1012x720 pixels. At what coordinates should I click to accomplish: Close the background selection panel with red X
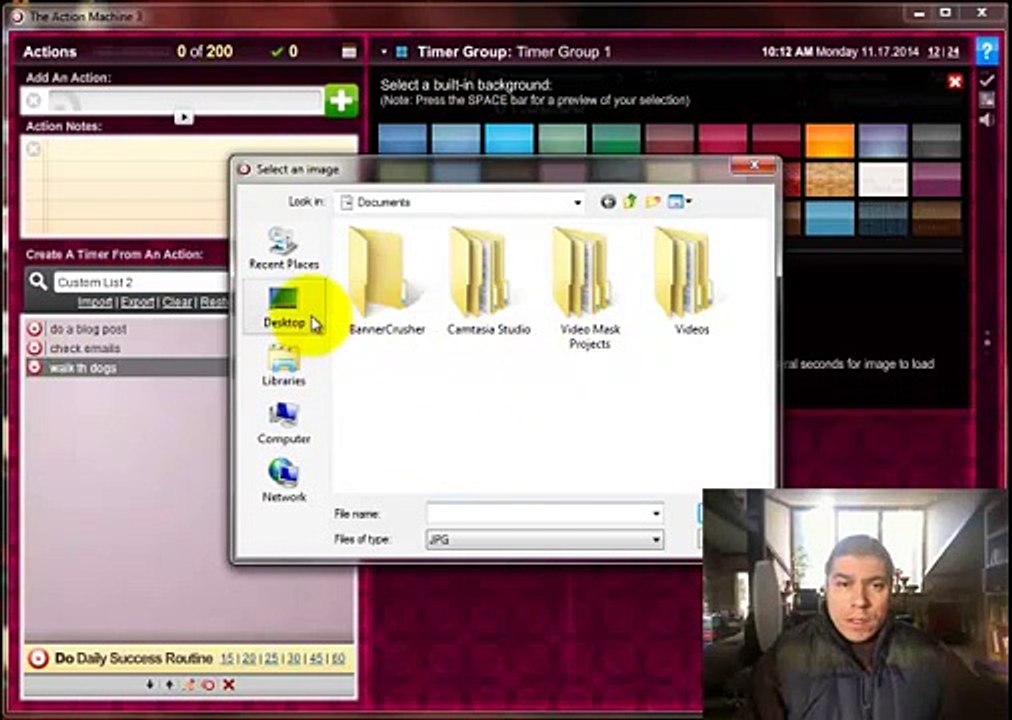coord(955,81)
